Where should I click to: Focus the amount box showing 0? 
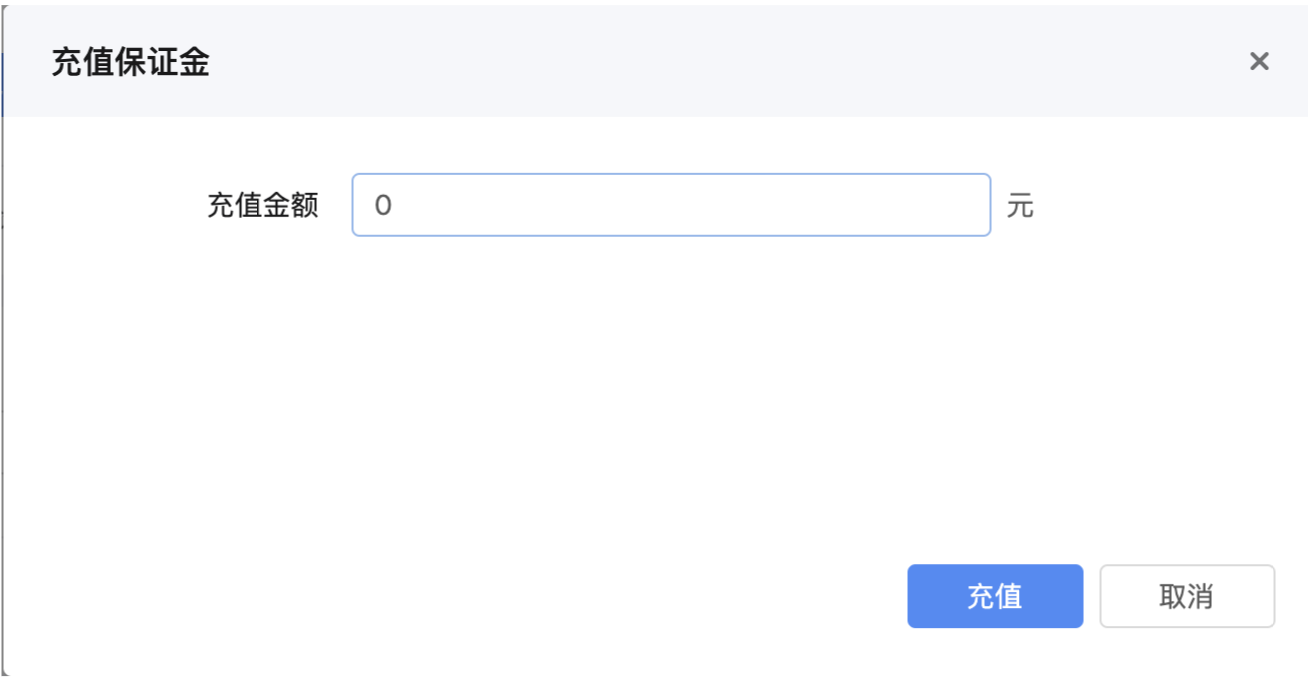pyautogui.click(x=670, y=206)
